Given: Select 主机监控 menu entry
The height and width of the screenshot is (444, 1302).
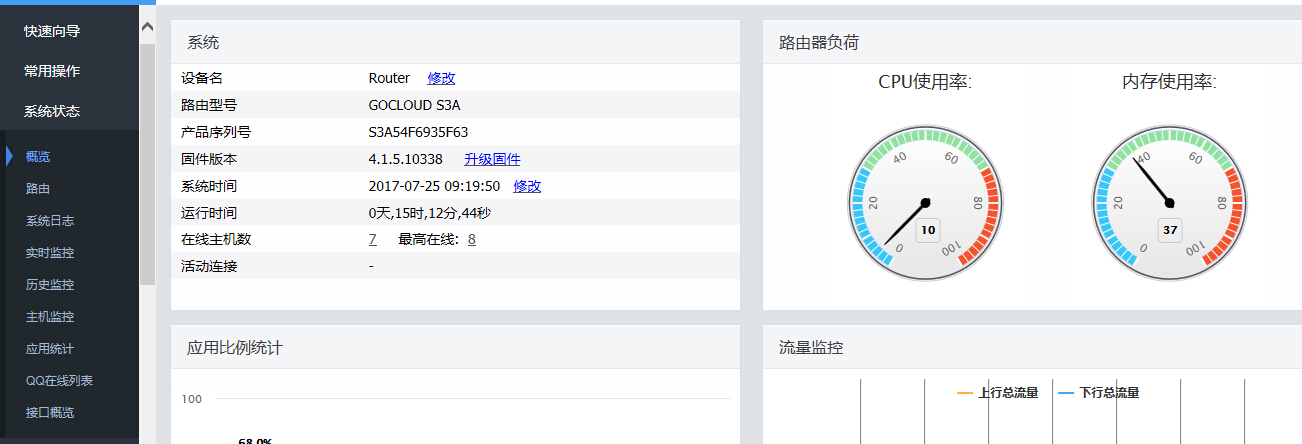Looking at the screenshot, I should click(50, 316).
